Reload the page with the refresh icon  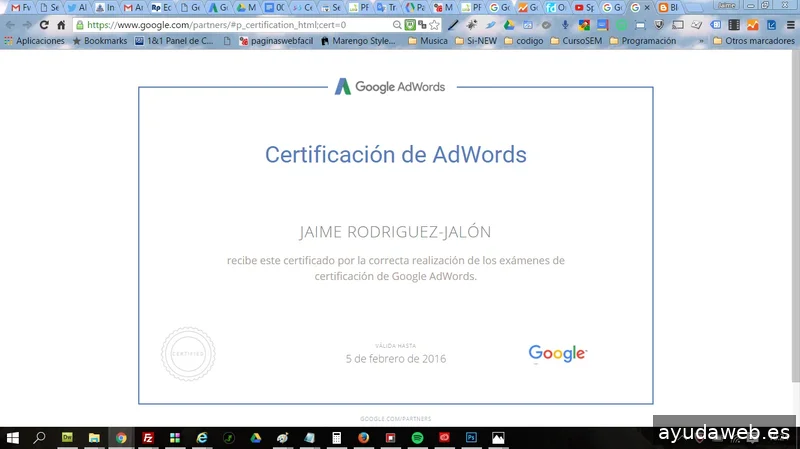[x=44, y=24]
